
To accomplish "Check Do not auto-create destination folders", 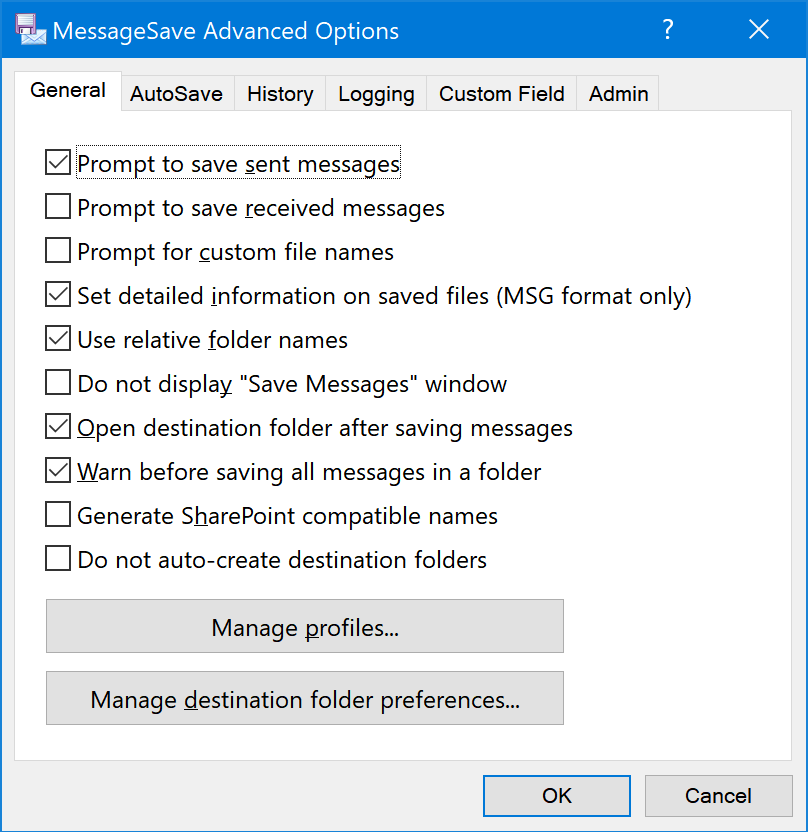I will (x=58, y=559).
